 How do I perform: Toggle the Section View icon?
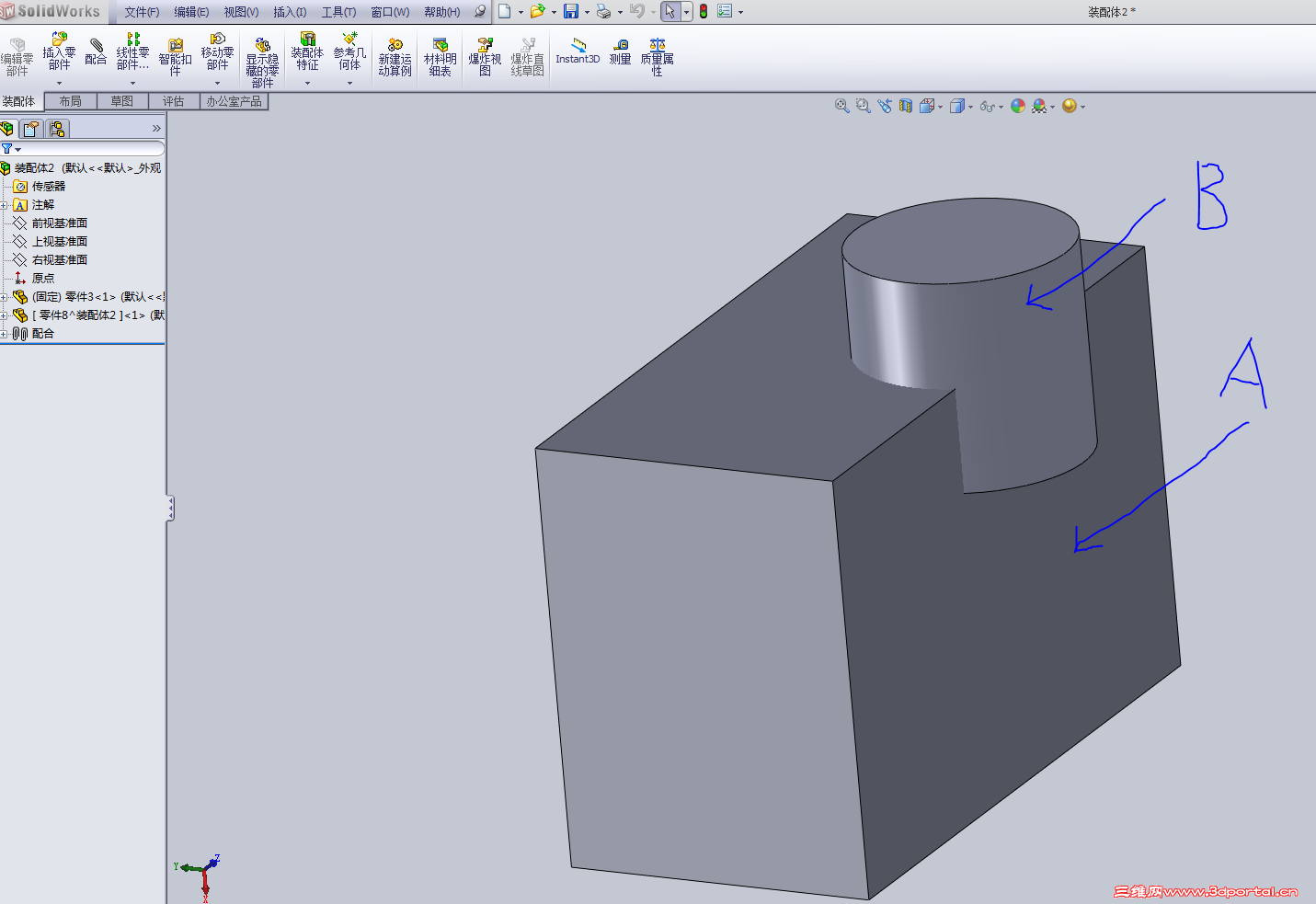point(906,106)
